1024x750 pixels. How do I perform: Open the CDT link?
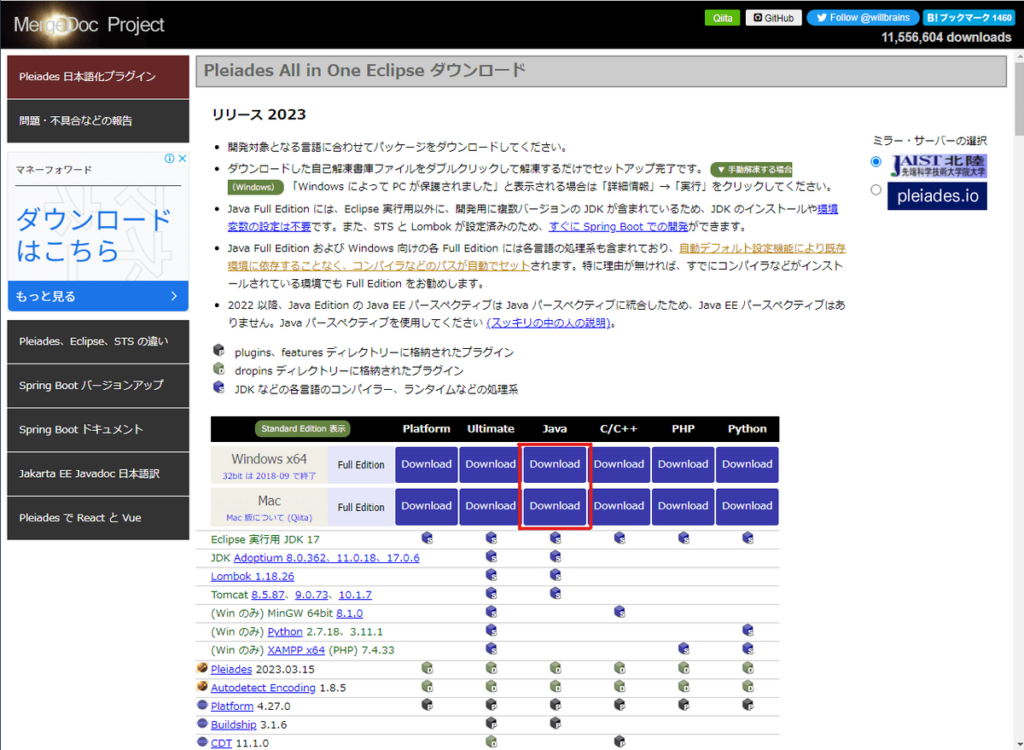[221, 743]
